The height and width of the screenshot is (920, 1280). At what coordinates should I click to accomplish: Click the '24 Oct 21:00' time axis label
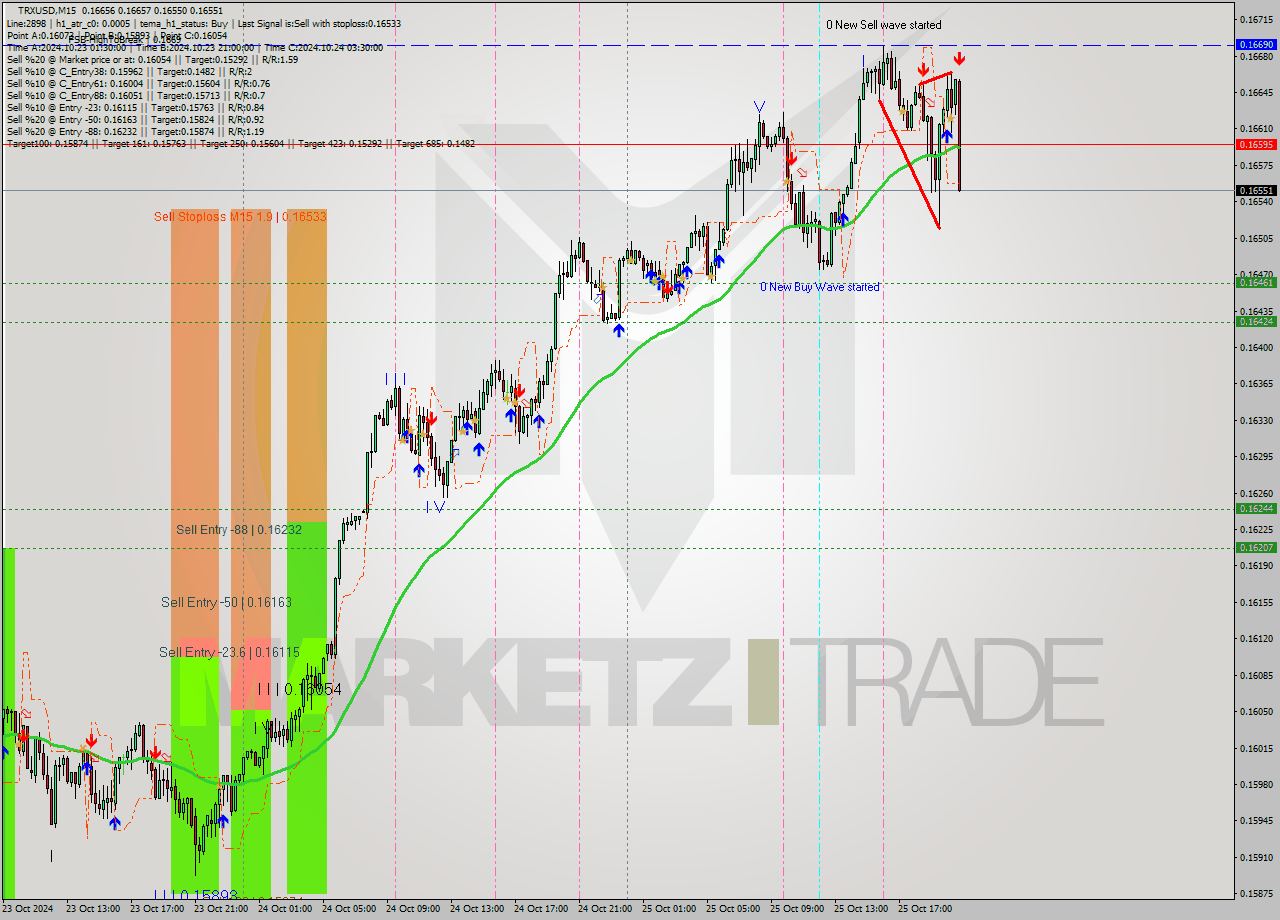[x=605, y=909]
